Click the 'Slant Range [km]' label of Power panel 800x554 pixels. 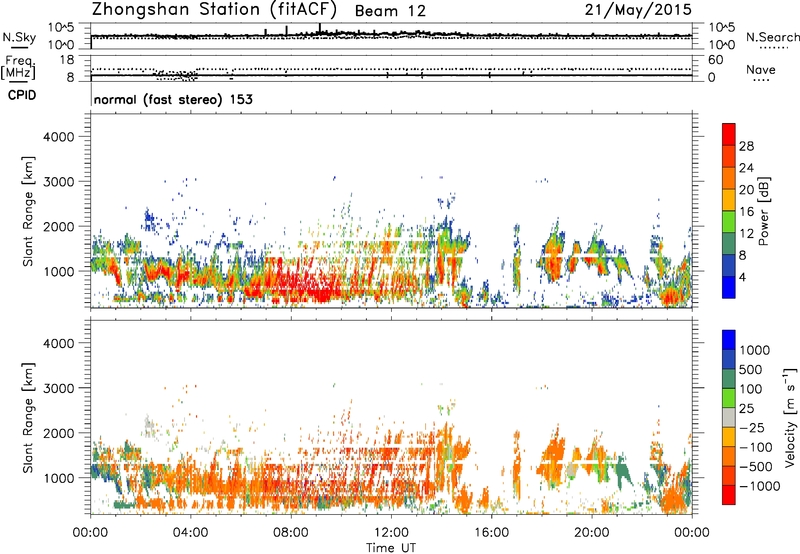click(28, 211)
